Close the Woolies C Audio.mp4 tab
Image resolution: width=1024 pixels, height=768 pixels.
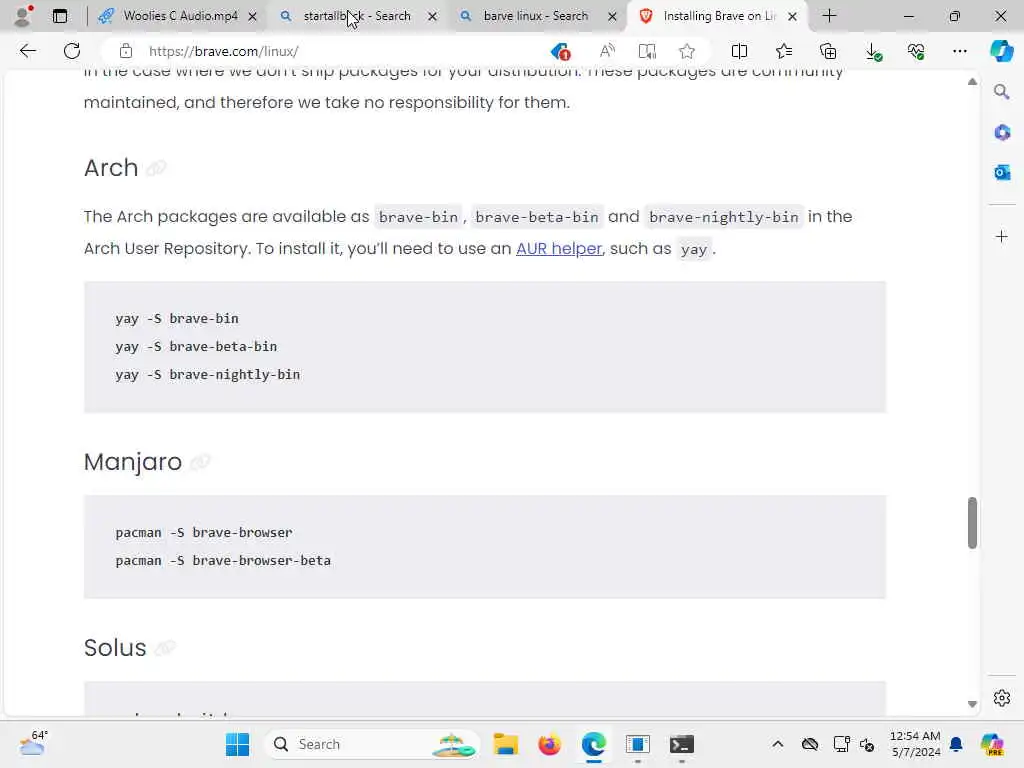click(x=253, y=16)
